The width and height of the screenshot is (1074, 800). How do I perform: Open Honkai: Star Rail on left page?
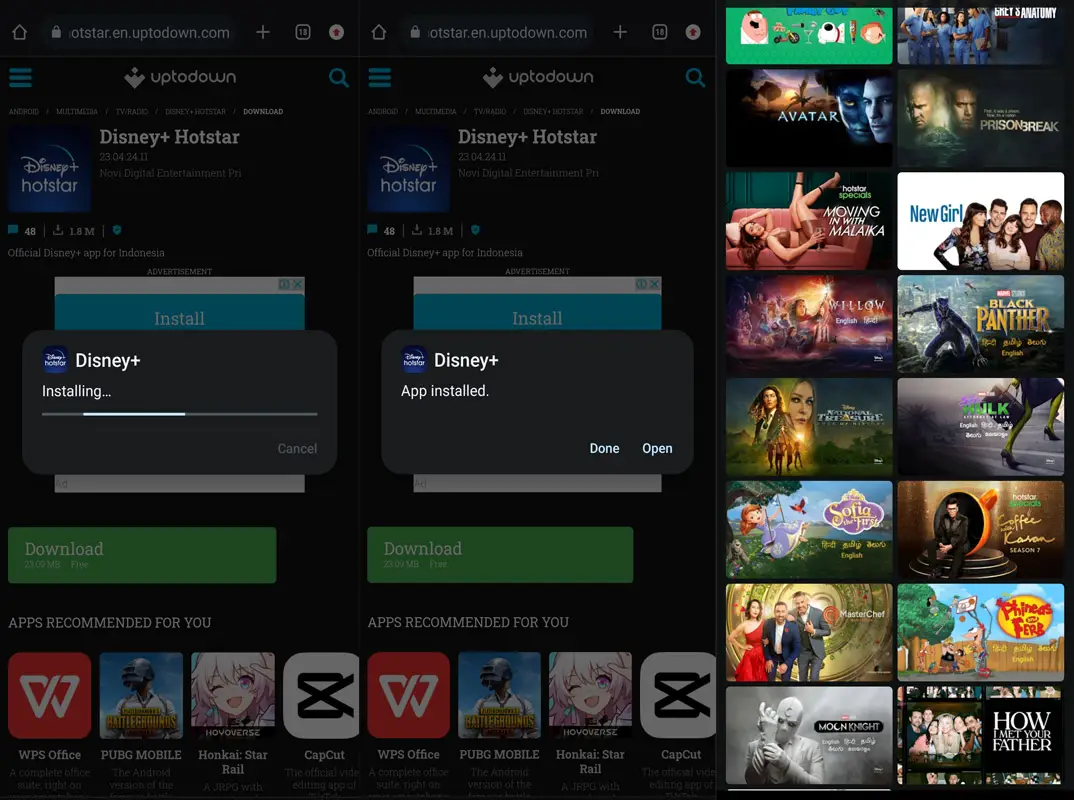point(233,695)
